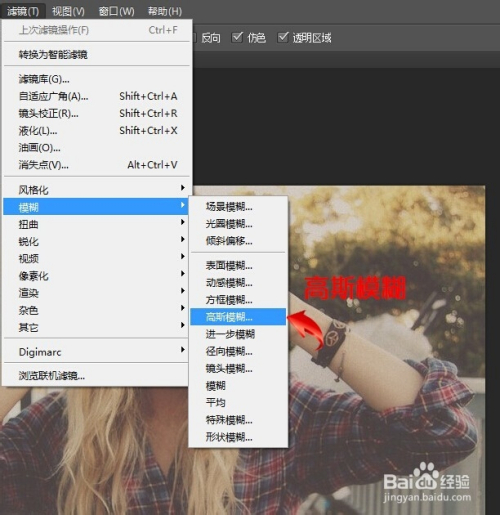Open 消失点(V)... filter
500x515 pixels.
point(97,165)
